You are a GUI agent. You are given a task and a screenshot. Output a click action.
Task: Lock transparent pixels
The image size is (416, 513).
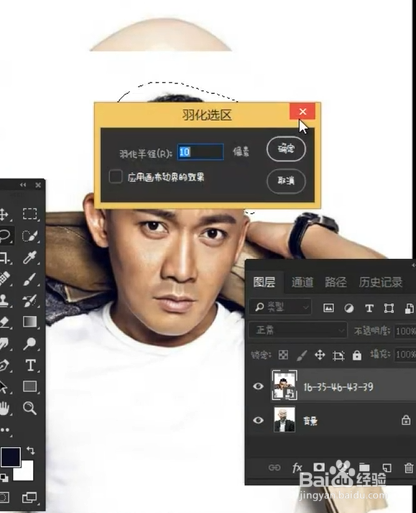[283, 355]
